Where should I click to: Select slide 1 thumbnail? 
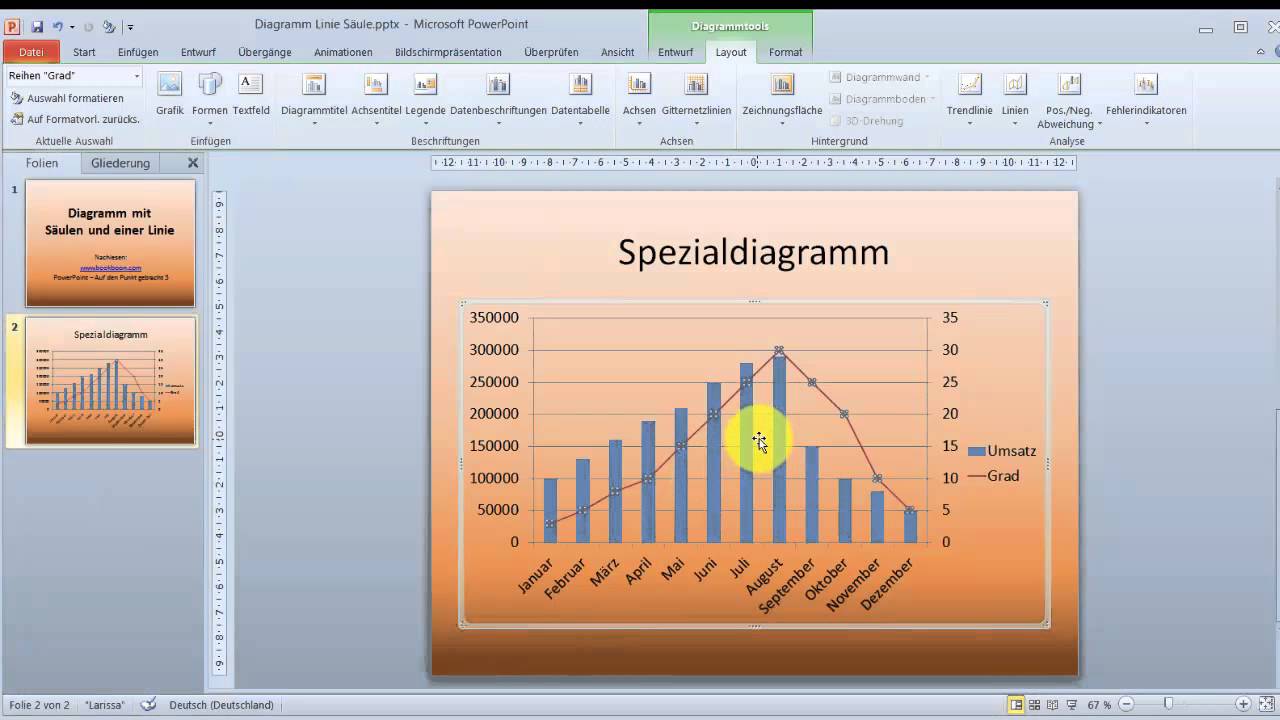pos(110,243)
